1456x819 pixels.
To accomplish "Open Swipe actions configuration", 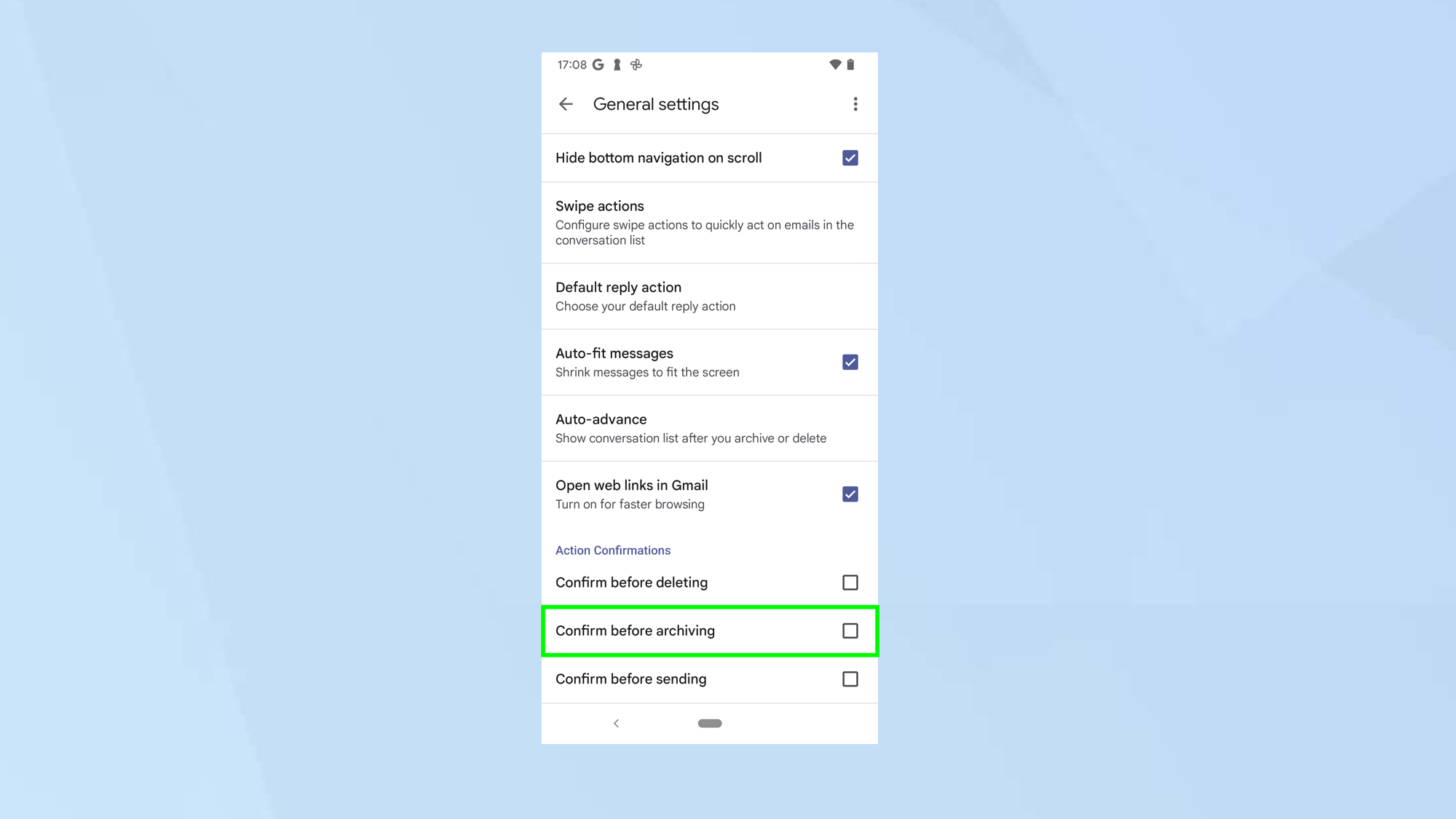I will [x=710, y=222].
